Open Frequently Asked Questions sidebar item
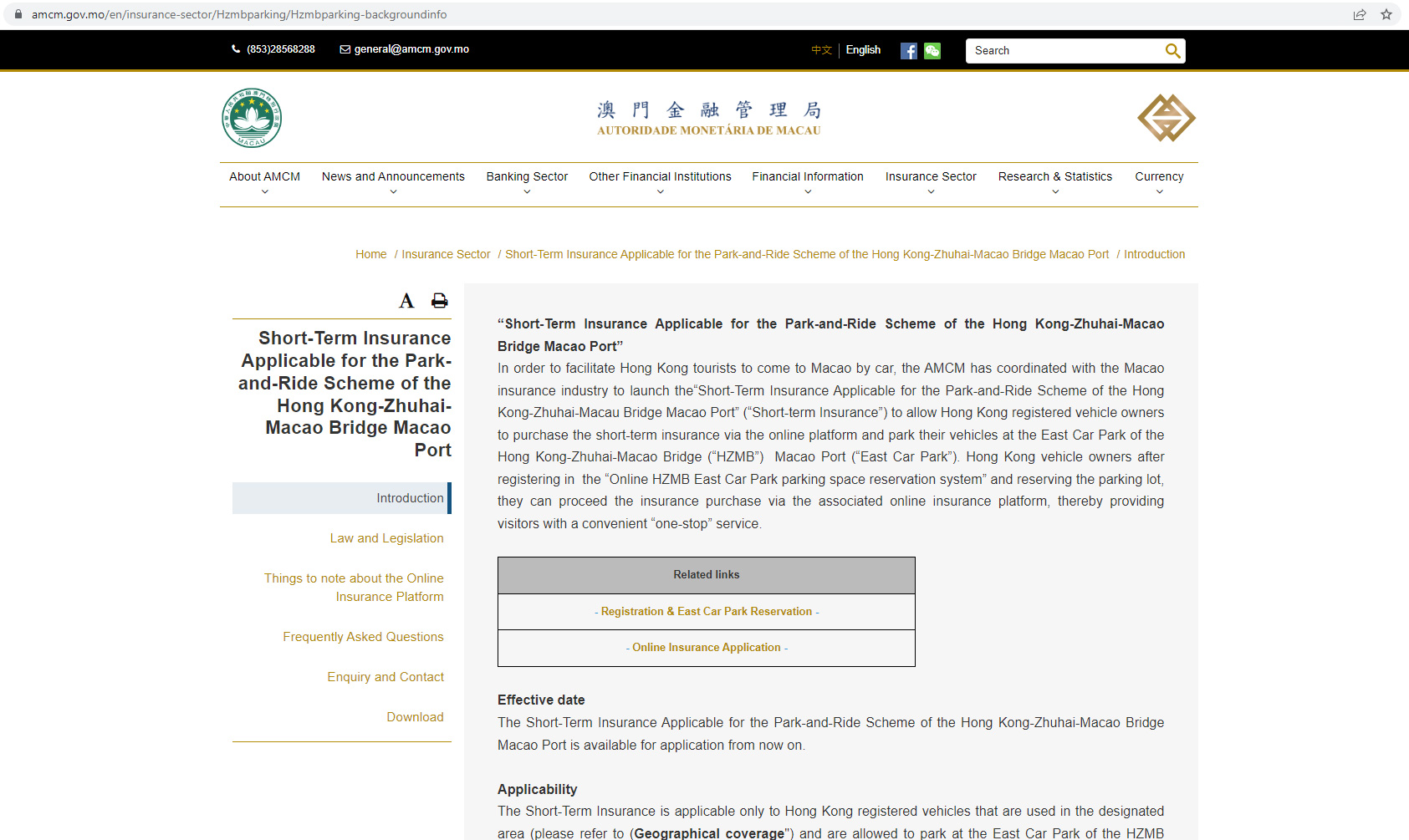Viewport: 1409px width, 840px height. click(363, 637)
